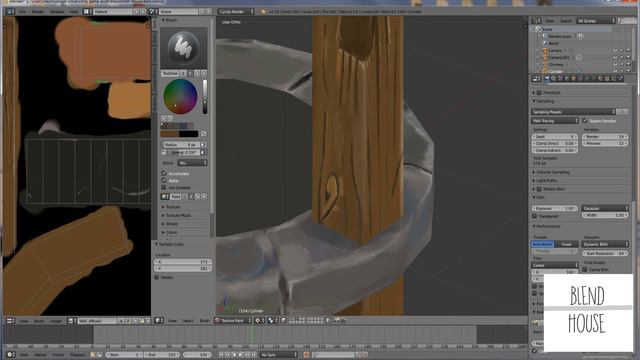Open Playback menu in timeline header
Image resolution: width=640 pixels, height=360 pixels.
point(78,355)
